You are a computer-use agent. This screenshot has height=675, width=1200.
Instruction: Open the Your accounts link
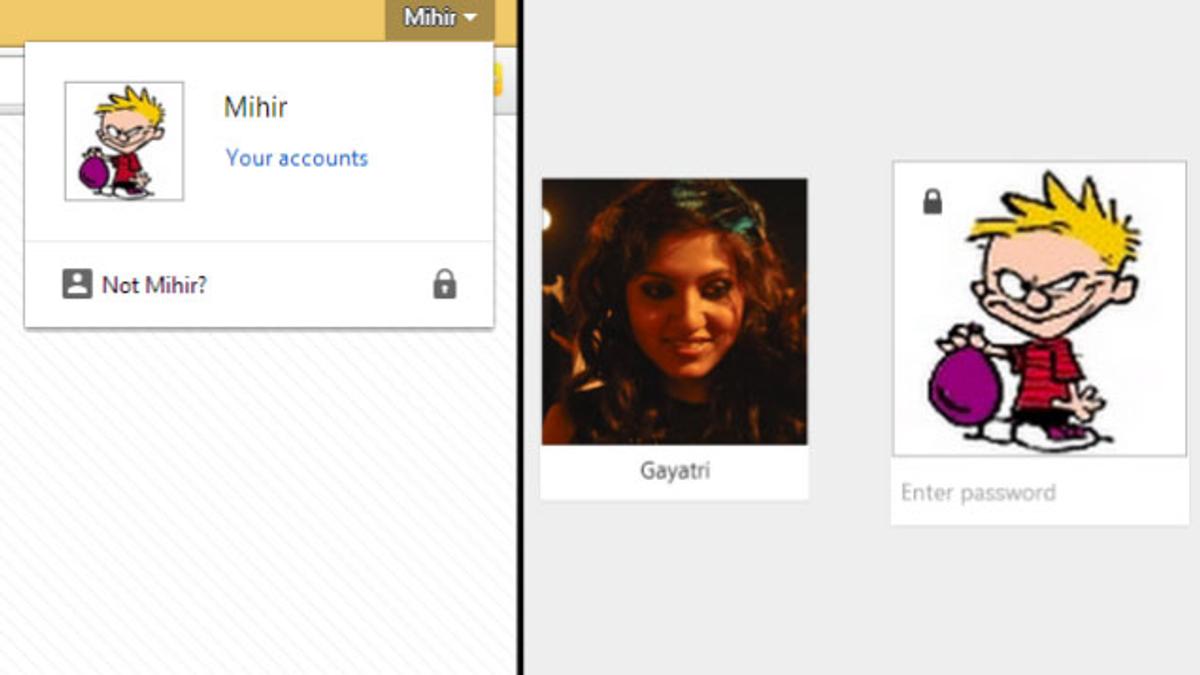(x=296, y=158)
